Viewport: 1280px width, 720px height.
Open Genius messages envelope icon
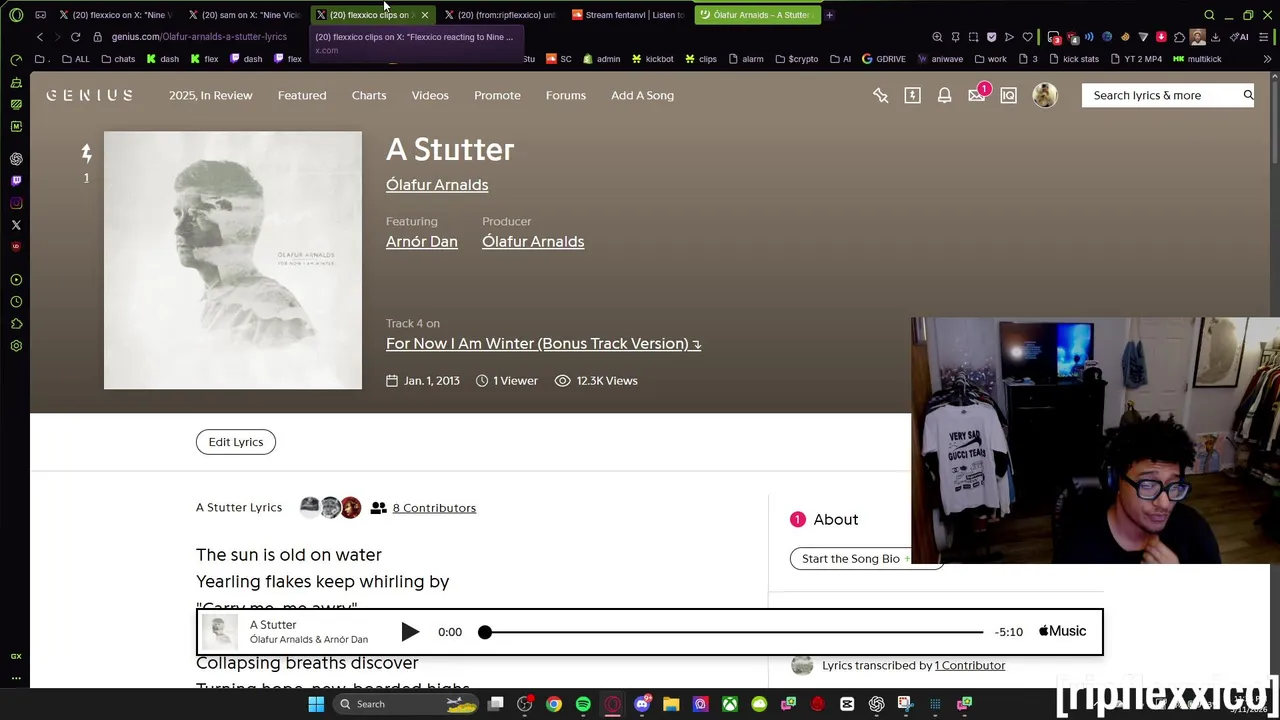click(976, 95)
